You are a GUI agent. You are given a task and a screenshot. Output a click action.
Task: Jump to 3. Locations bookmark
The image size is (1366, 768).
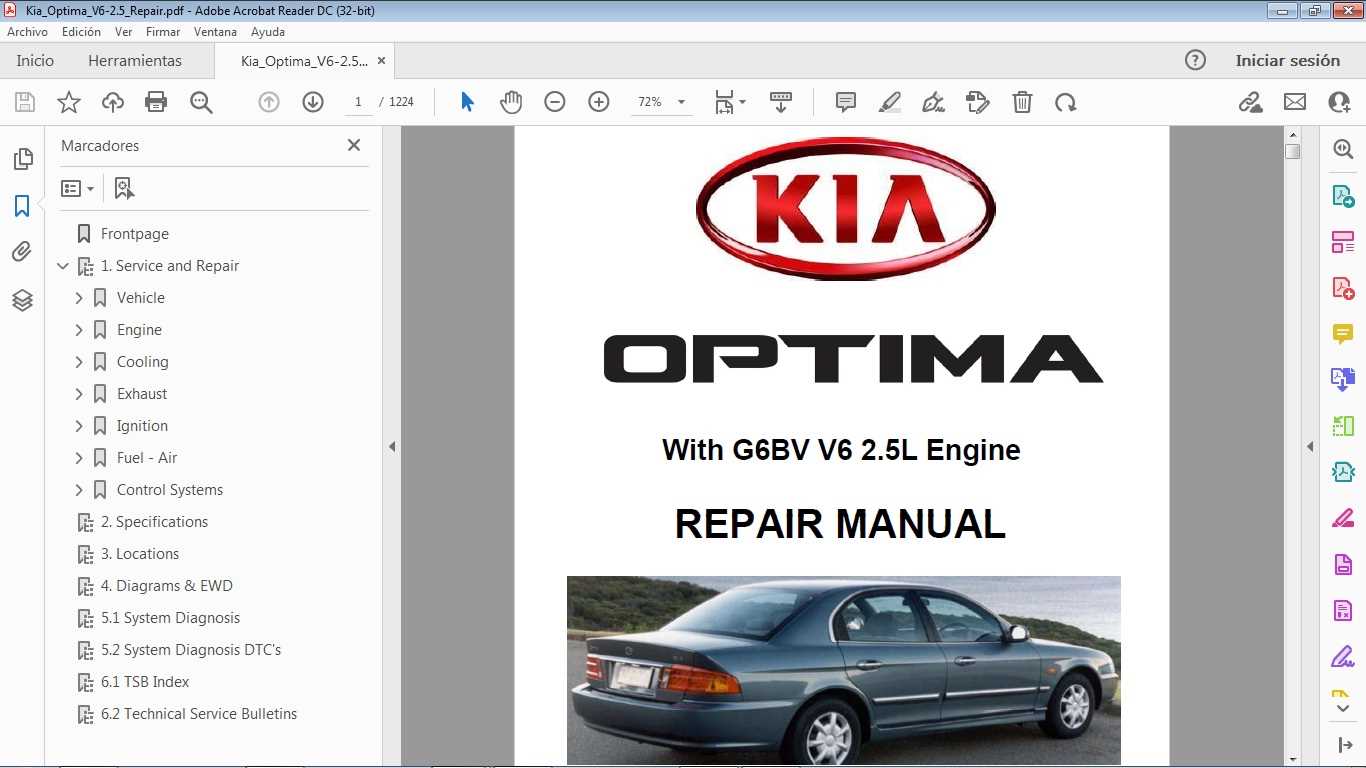pos(140,554)
